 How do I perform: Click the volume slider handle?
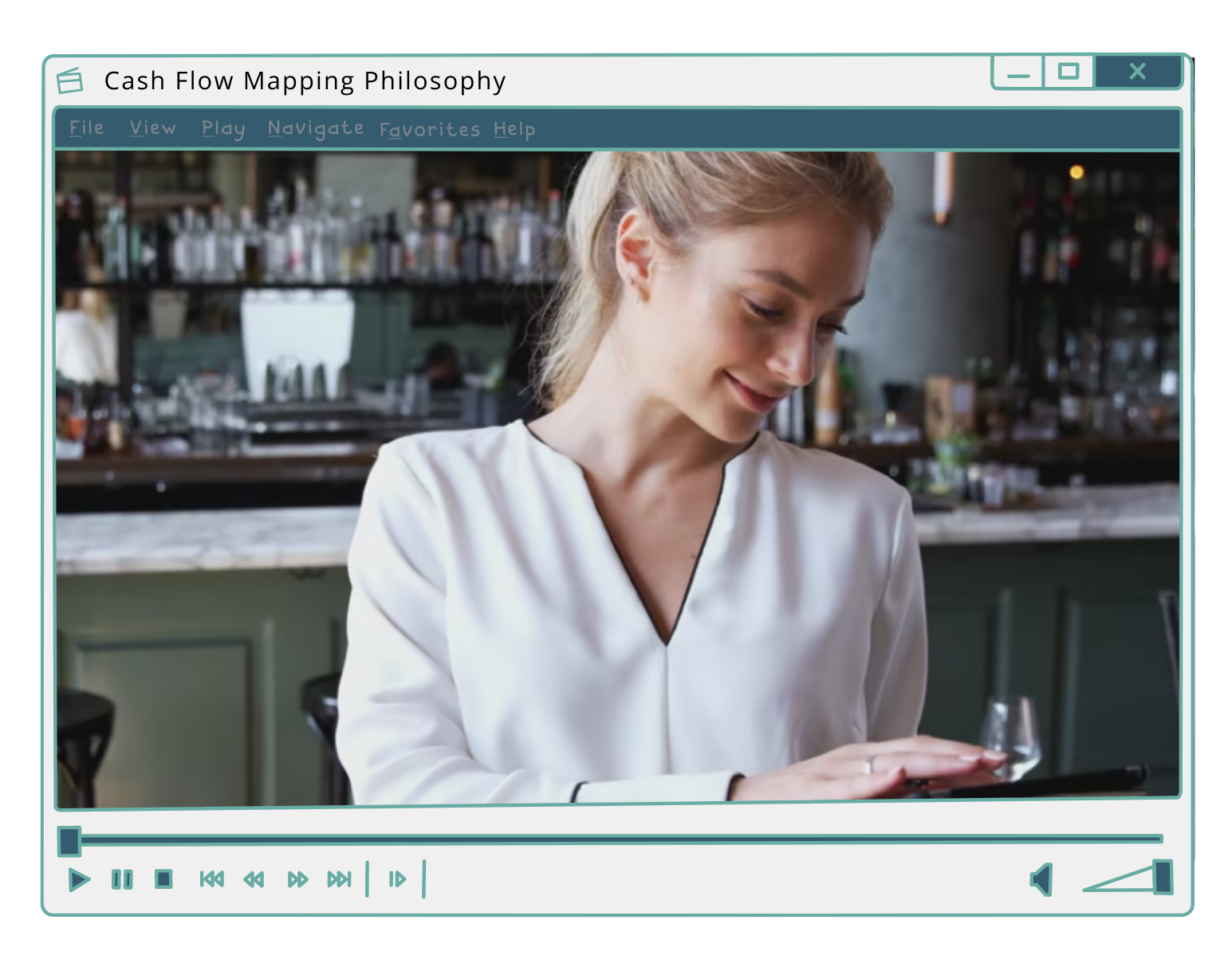(x=1163, y=877)
